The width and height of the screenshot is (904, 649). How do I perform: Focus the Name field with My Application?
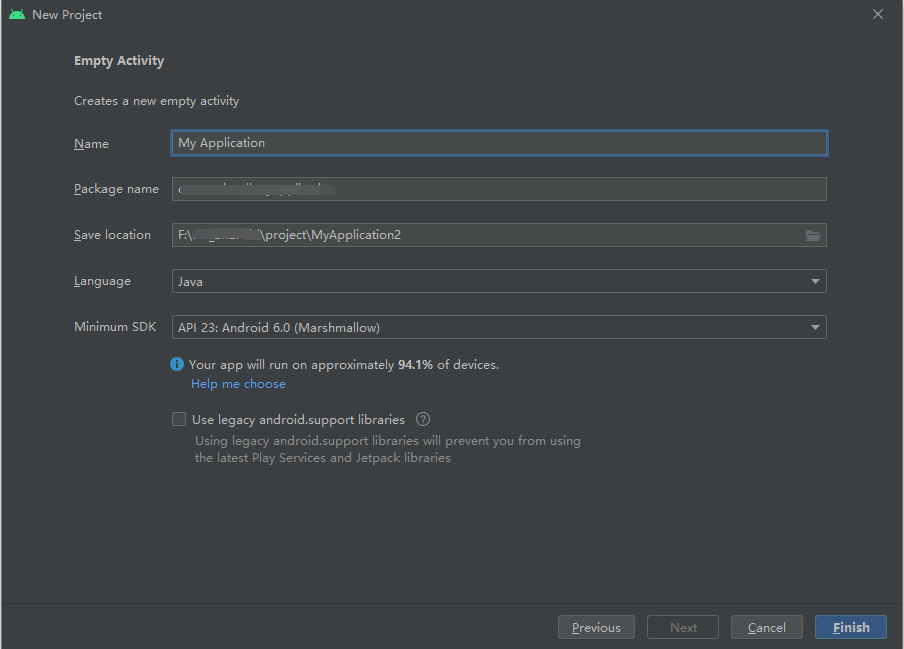[x=499, y=143]
